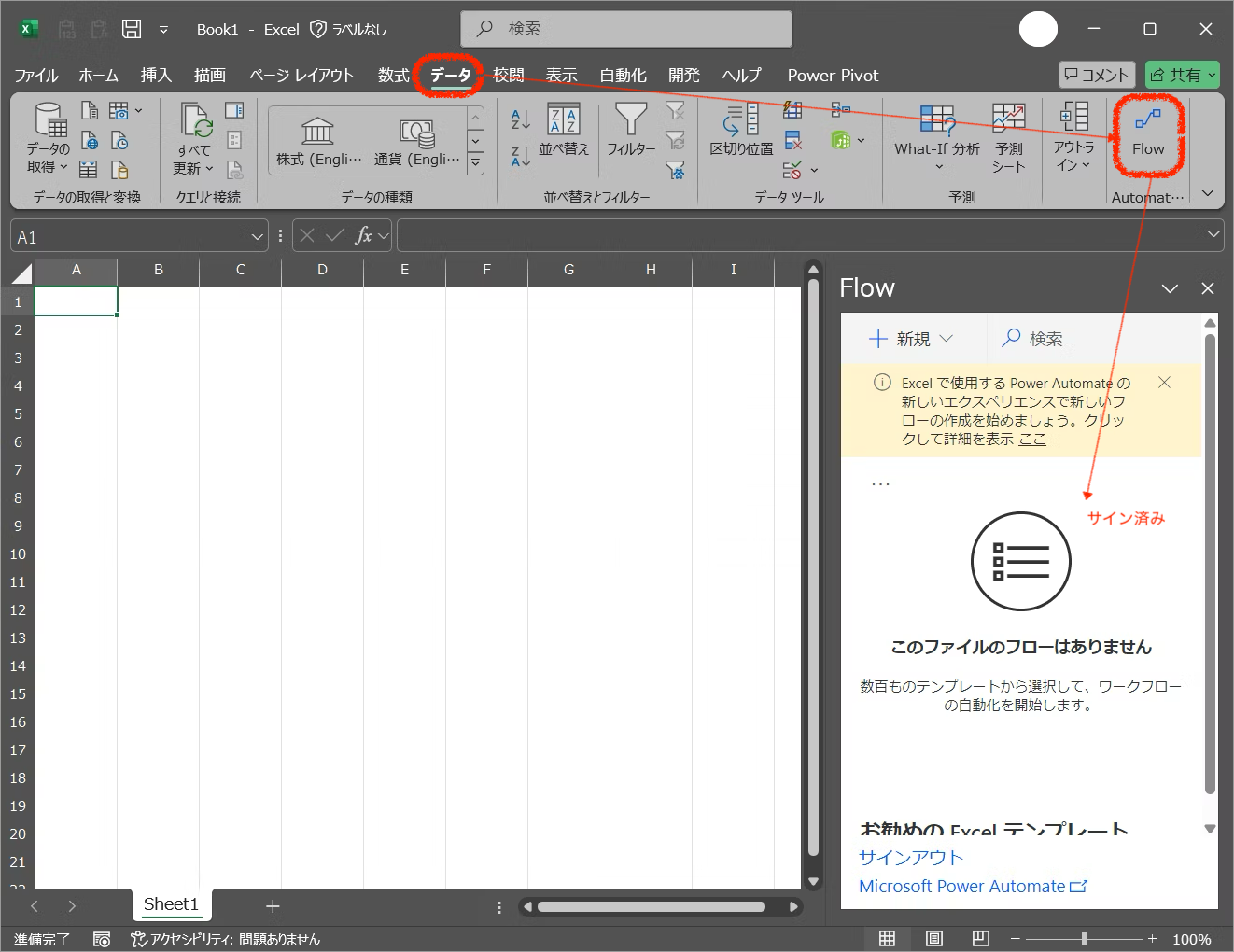Viewport: 1234px width, 952px height.
Task: Click the ここ link in yellow banner
Action: coord(1031,439)
